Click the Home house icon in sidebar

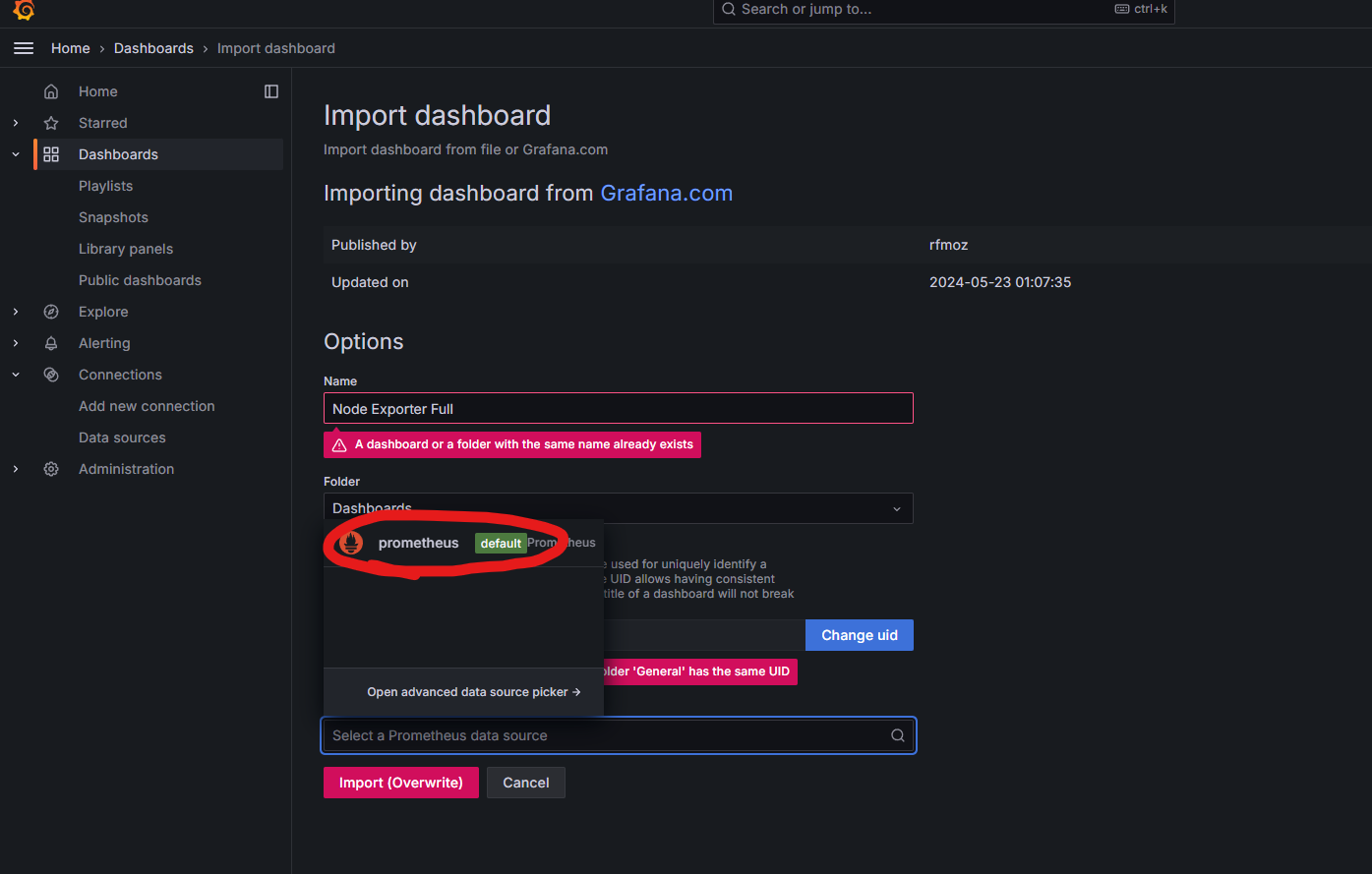click(50, 90)
